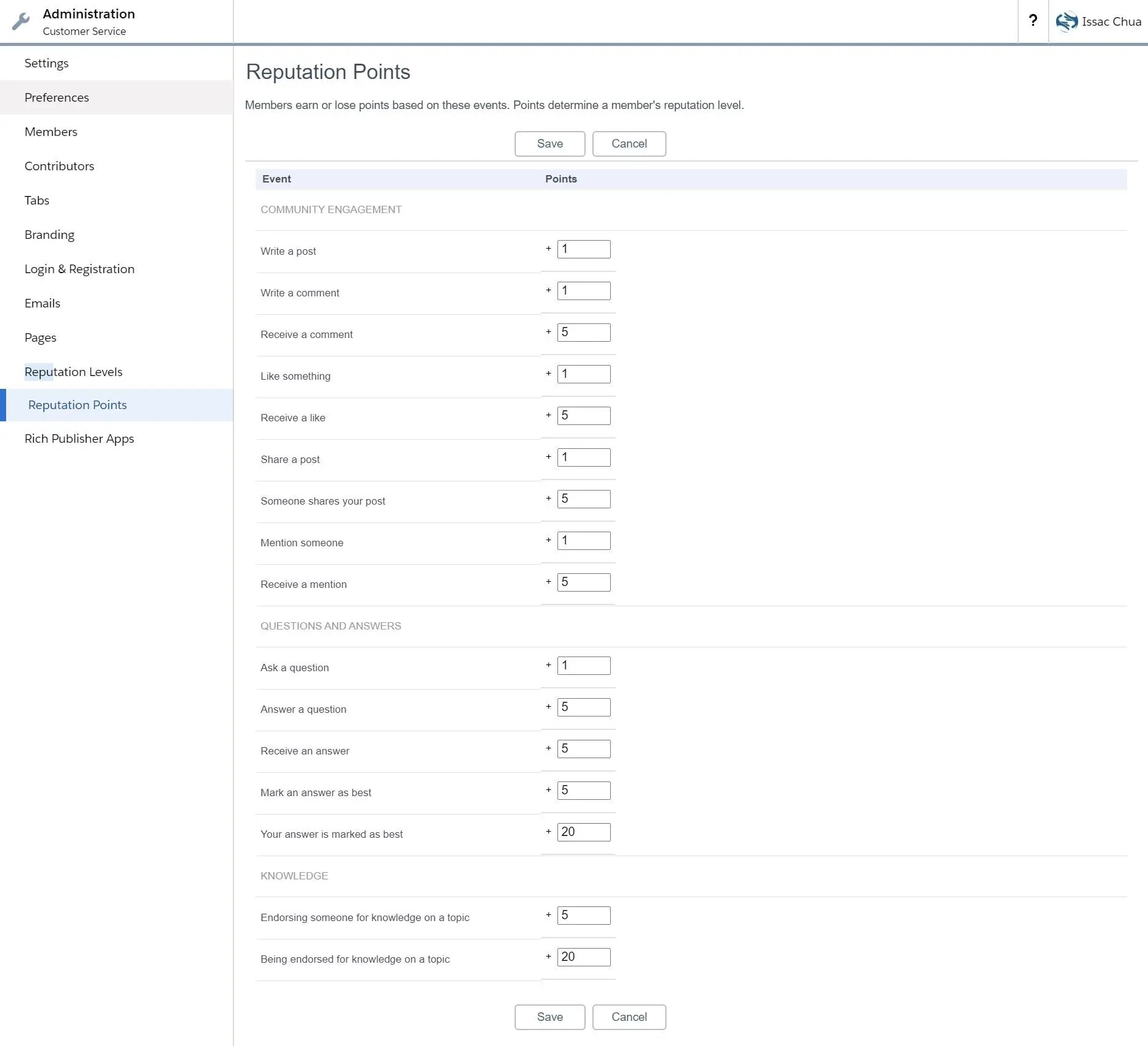Click the COMMUNITY ENGAGEMENT section heading

click(x=331, y=209)
